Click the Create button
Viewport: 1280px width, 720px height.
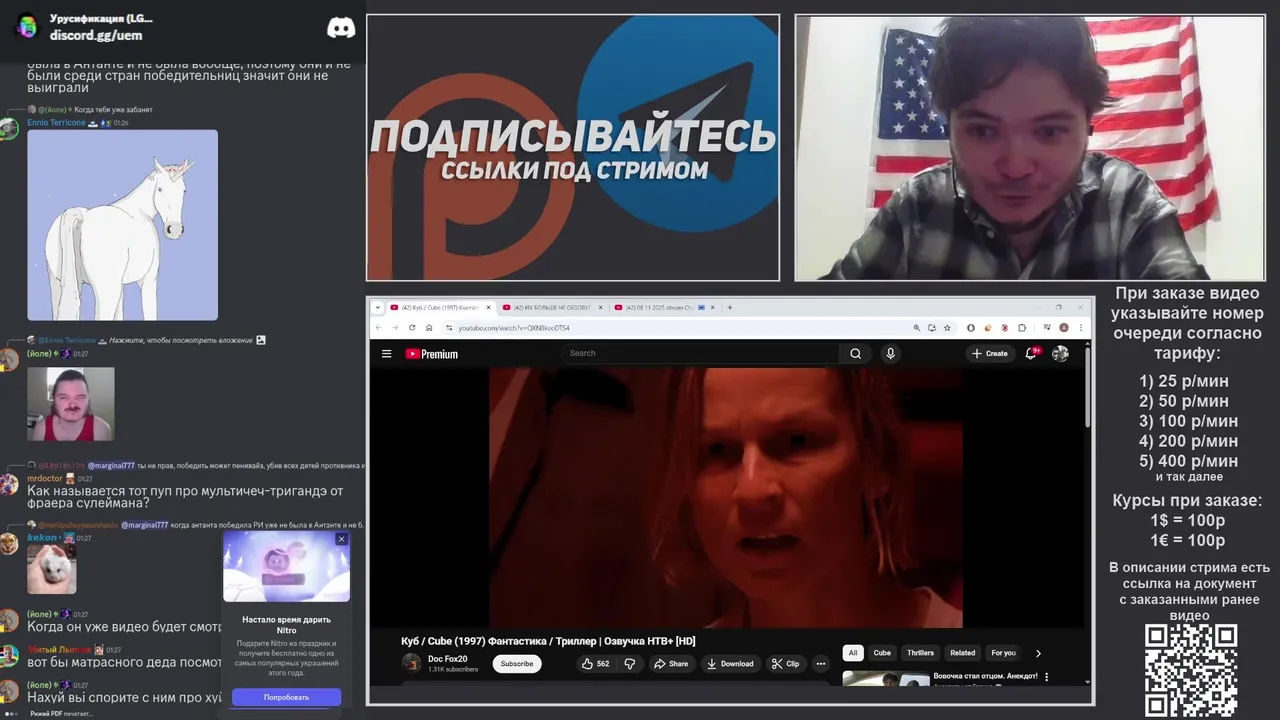tap(989, 353)
